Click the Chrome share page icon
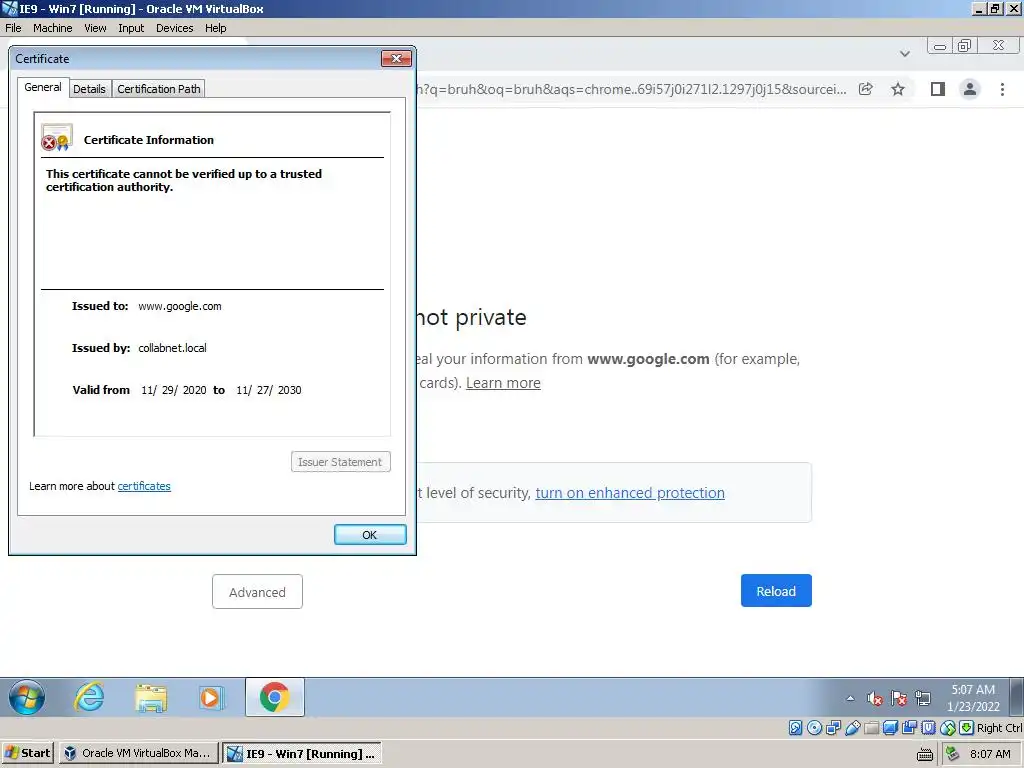Viewport: 1024px width, 768px height. (x=866, y=89)
